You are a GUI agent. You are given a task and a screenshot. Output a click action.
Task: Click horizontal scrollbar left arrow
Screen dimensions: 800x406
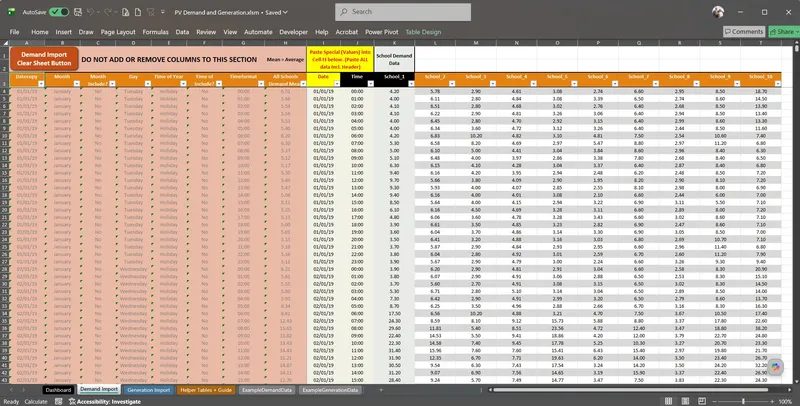[490, 390]
